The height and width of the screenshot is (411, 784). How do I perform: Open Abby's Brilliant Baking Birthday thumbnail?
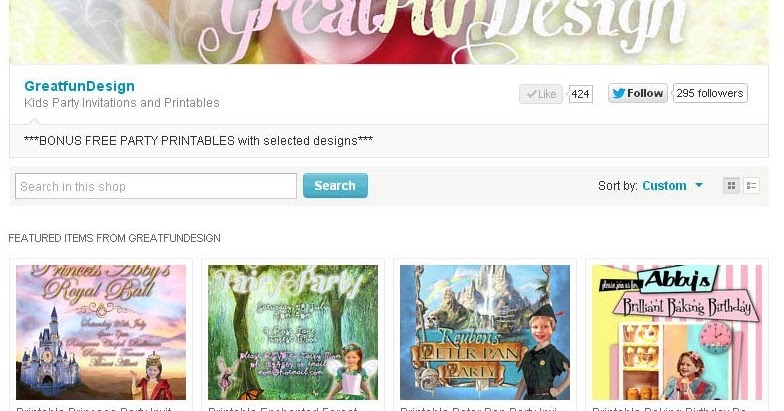click(x=677, y=332)
